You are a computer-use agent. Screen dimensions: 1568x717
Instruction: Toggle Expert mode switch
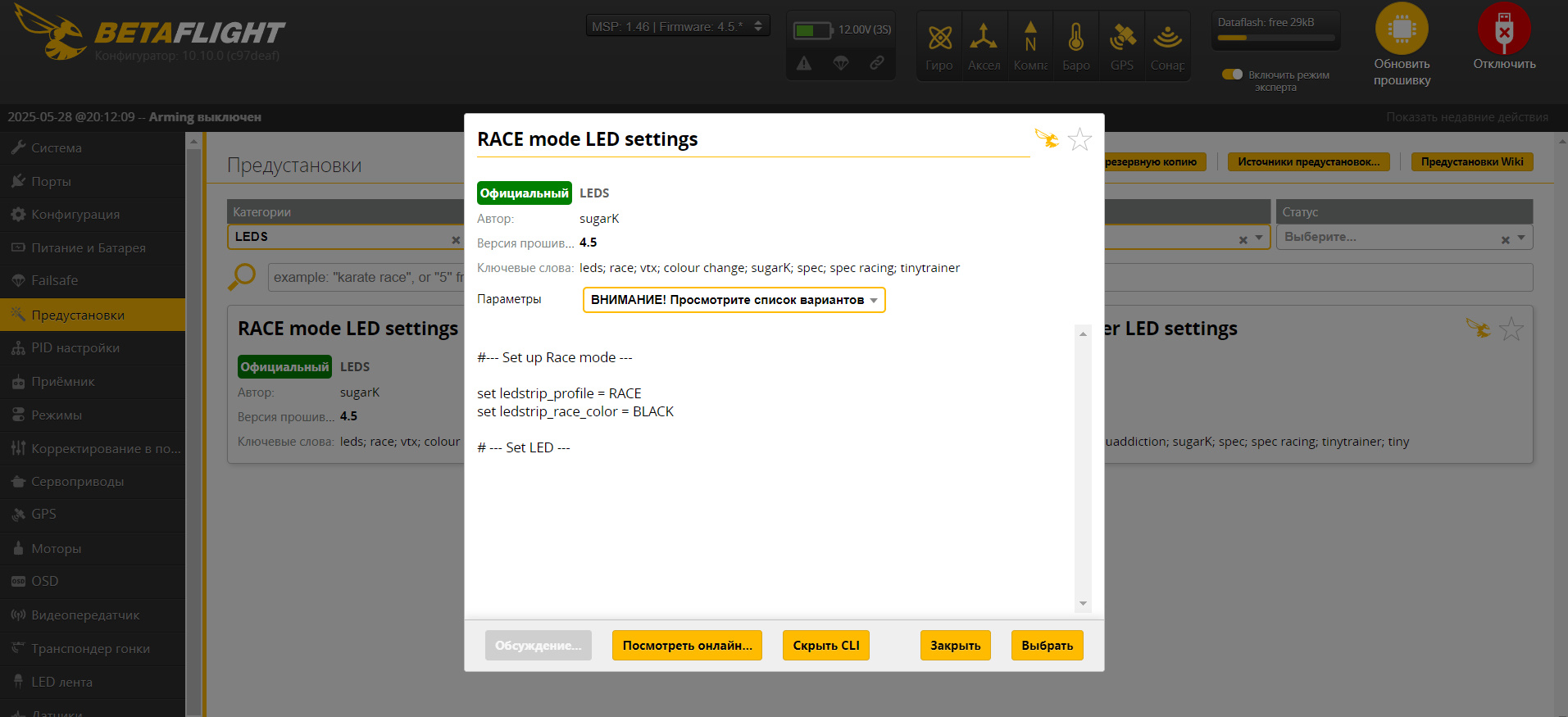point(1232,75)
